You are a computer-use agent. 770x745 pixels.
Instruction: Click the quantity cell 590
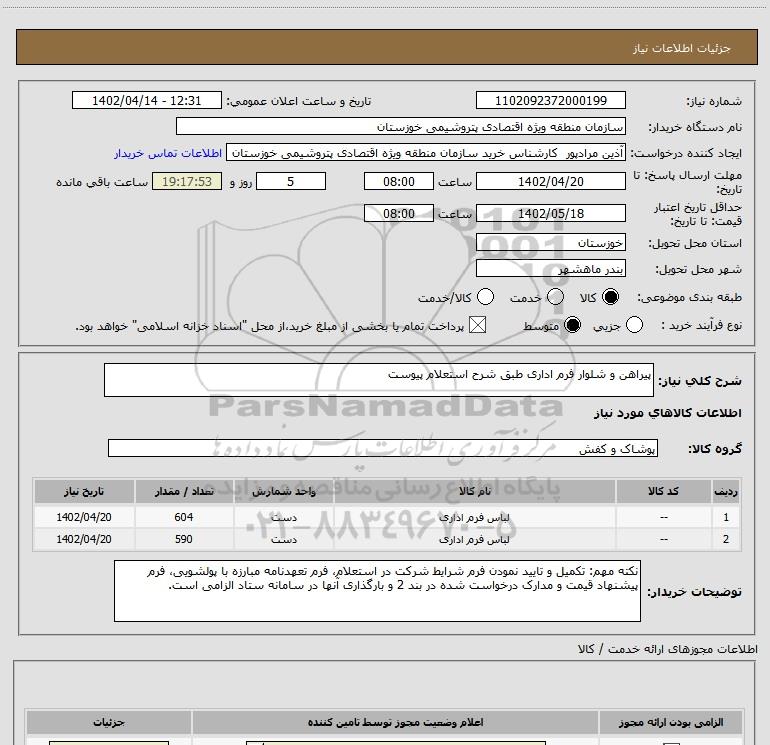tap(184, 539)
